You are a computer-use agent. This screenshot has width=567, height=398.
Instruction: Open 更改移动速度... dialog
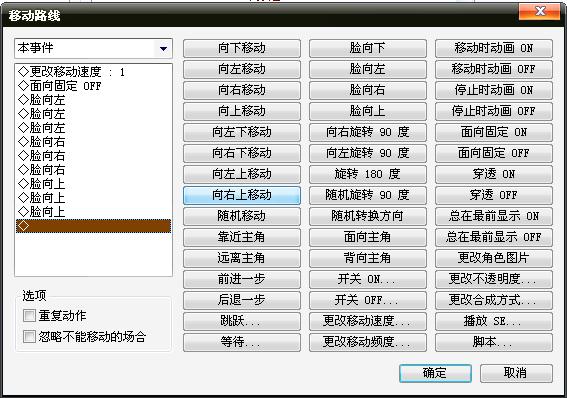coord(368,321)
